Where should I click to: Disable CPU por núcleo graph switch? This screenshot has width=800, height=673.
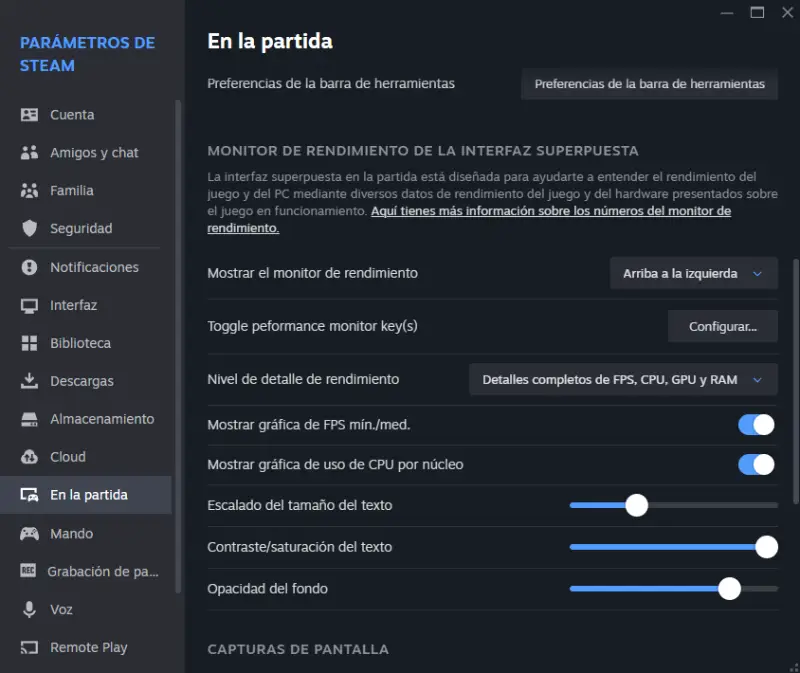[756, 464]
